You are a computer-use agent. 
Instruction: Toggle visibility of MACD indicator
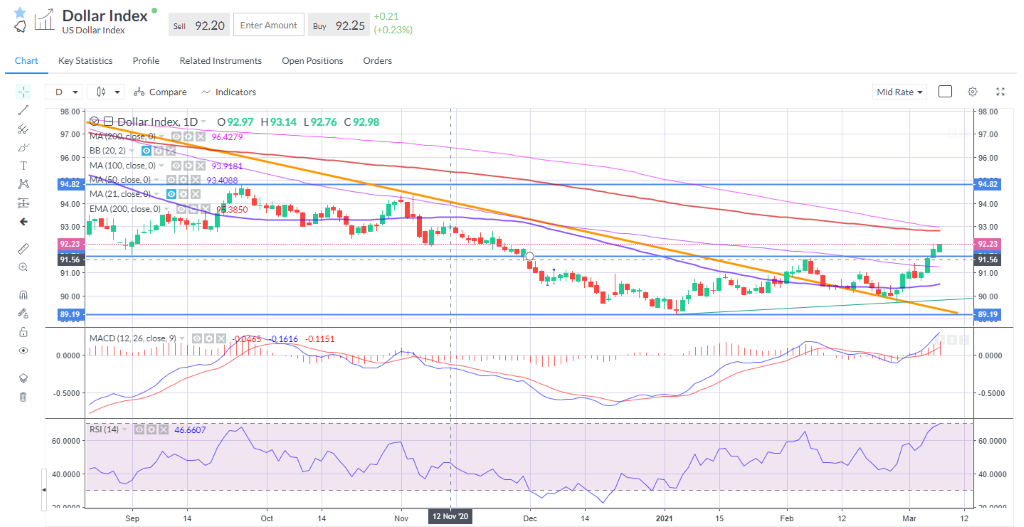[197, 338]
